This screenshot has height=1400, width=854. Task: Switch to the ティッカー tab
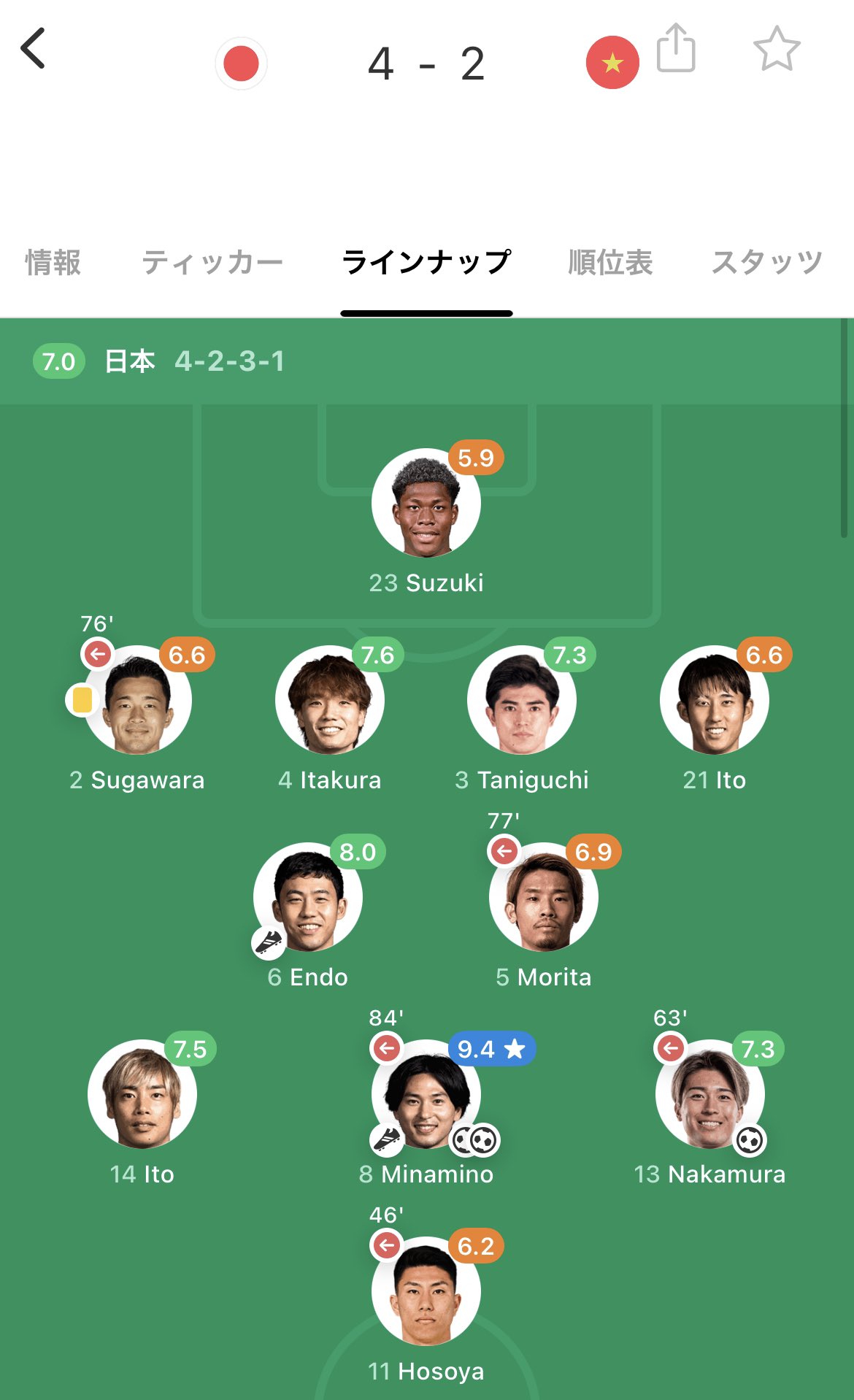click(x=212, y=262)
